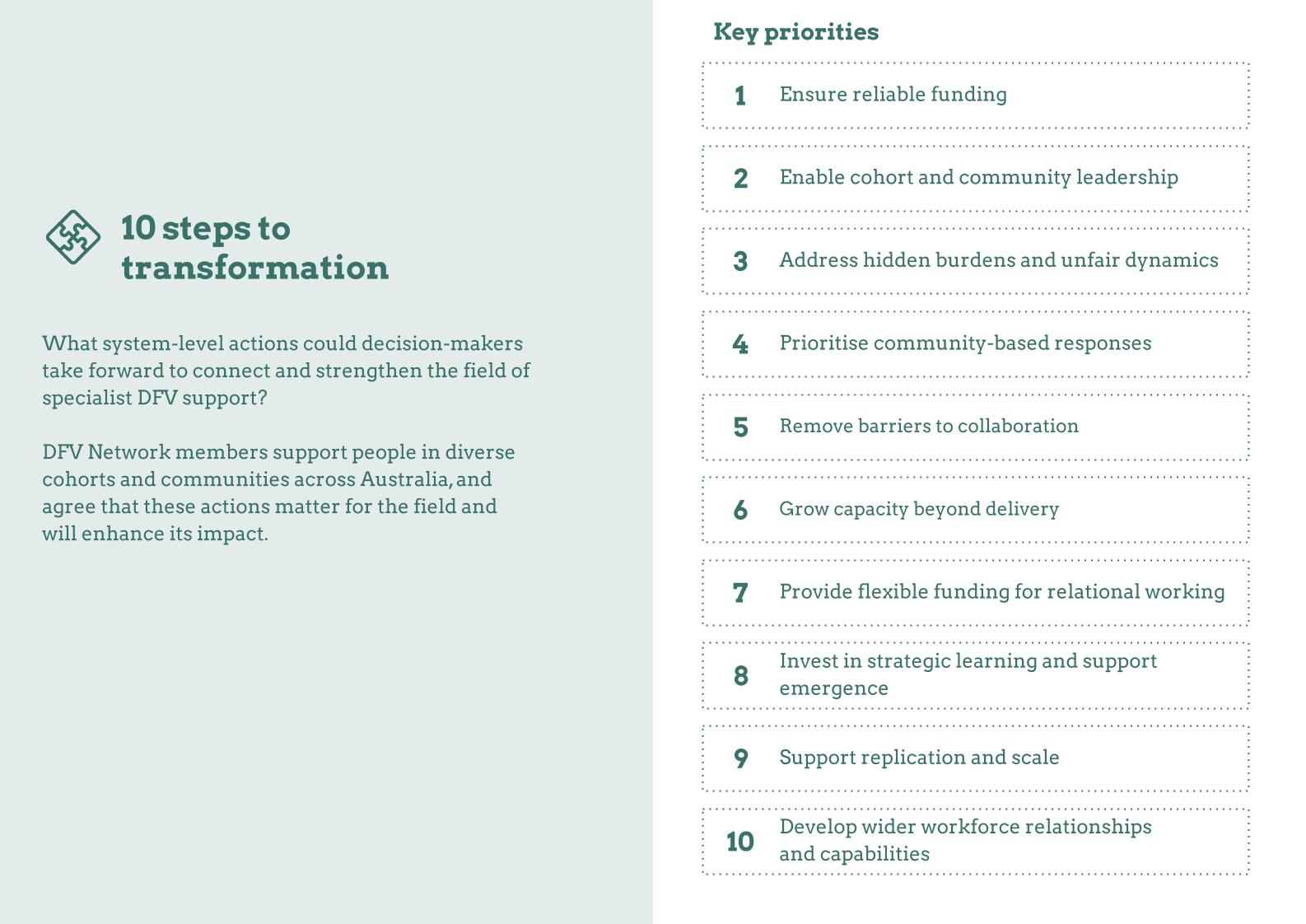The width and height of the screenshot is (1306, 924).
Task: Choose 'Grow capacity beyond delivery' priority
Action: pos(975,510)
